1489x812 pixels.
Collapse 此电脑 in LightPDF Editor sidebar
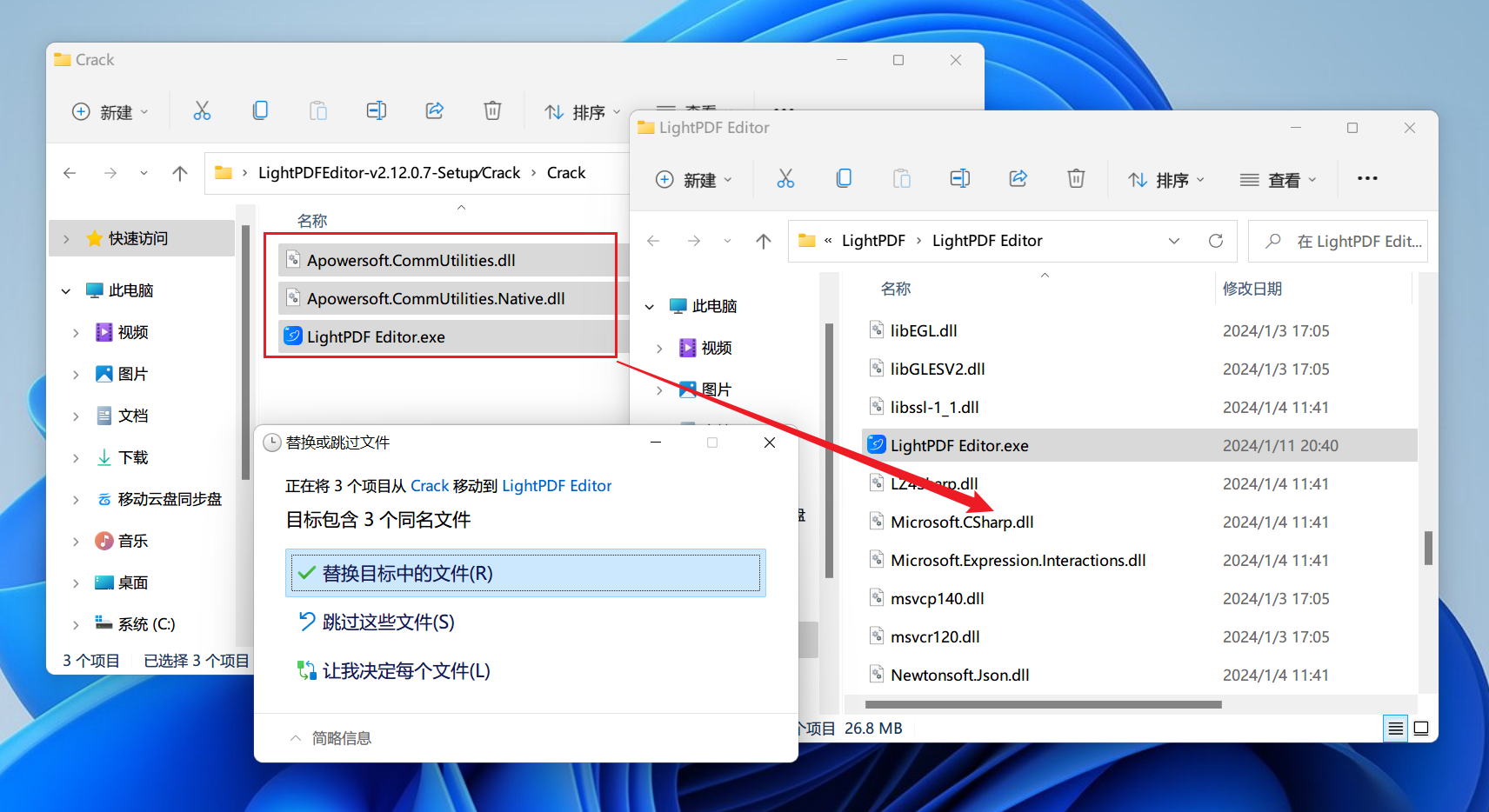650,306
